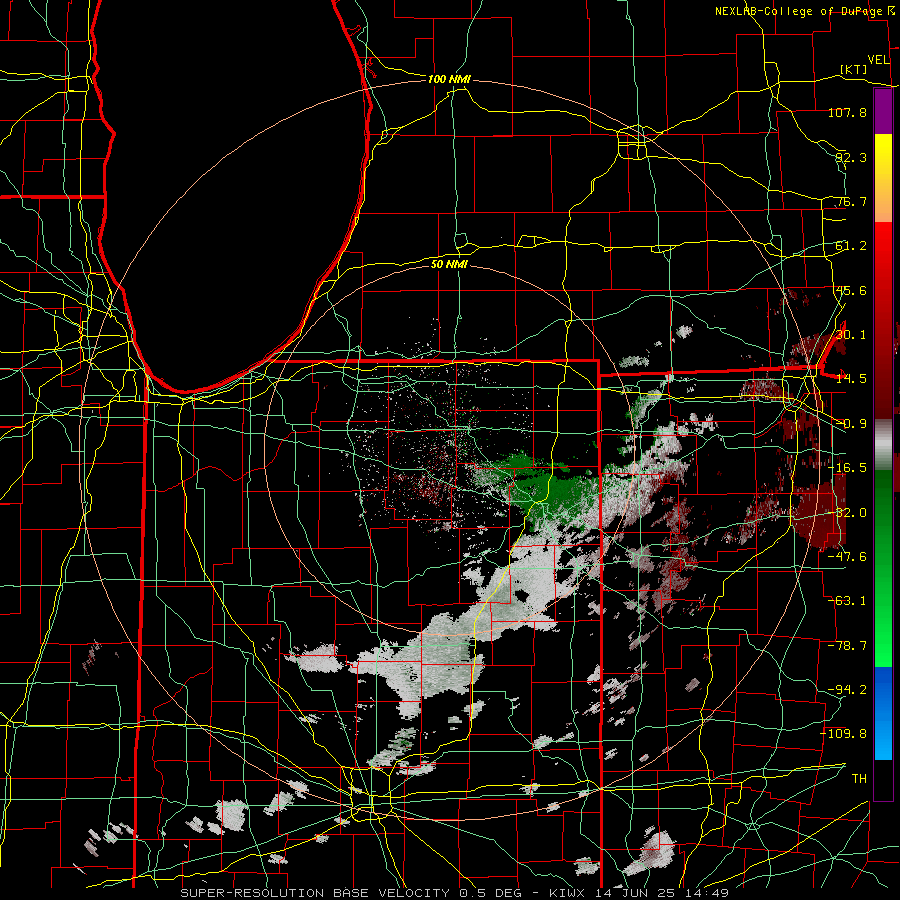Viewport: 900px width, 900px height.
Task: Select the 61.2 scale value
Action: click(x=851, y=246)
